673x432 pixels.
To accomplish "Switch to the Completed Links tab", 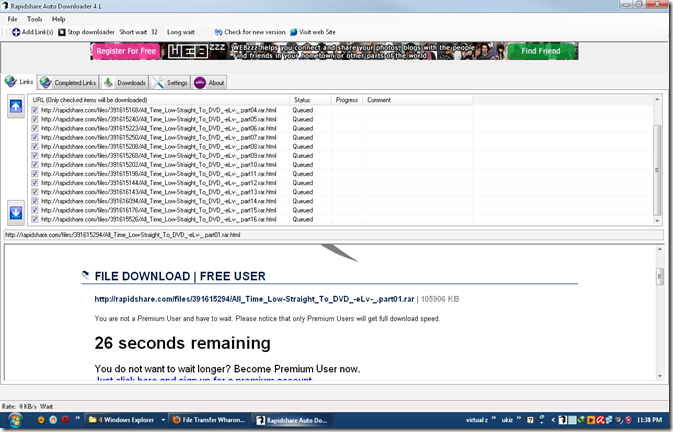I will [x=68, y=83].
